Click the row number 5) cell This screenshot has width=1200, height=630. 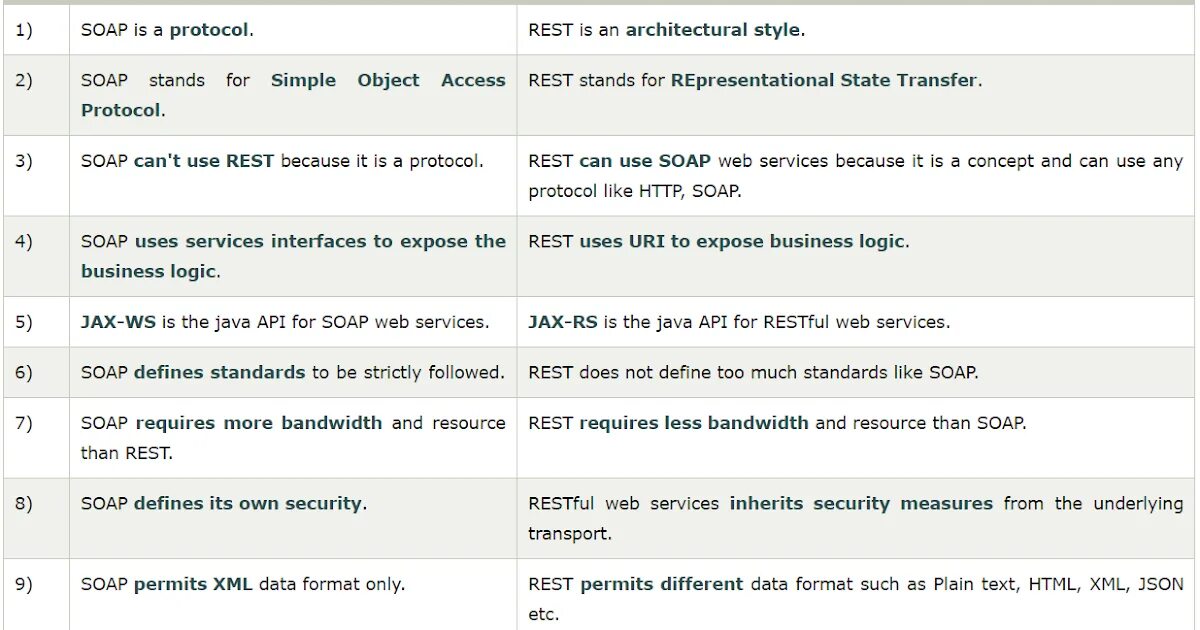click(35, 322)
